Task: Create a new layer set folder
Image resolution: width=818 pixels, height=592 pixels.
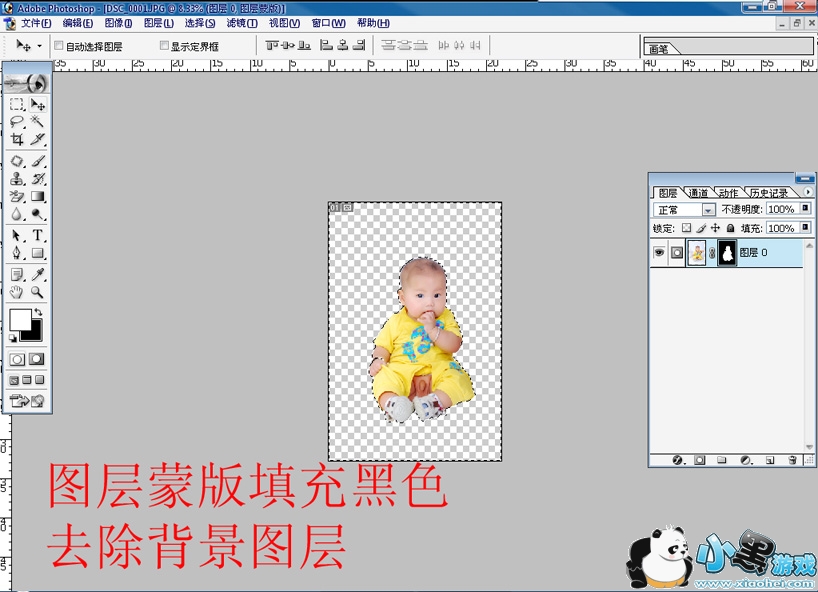Action: pyautogui.click(x=722, y=460)
